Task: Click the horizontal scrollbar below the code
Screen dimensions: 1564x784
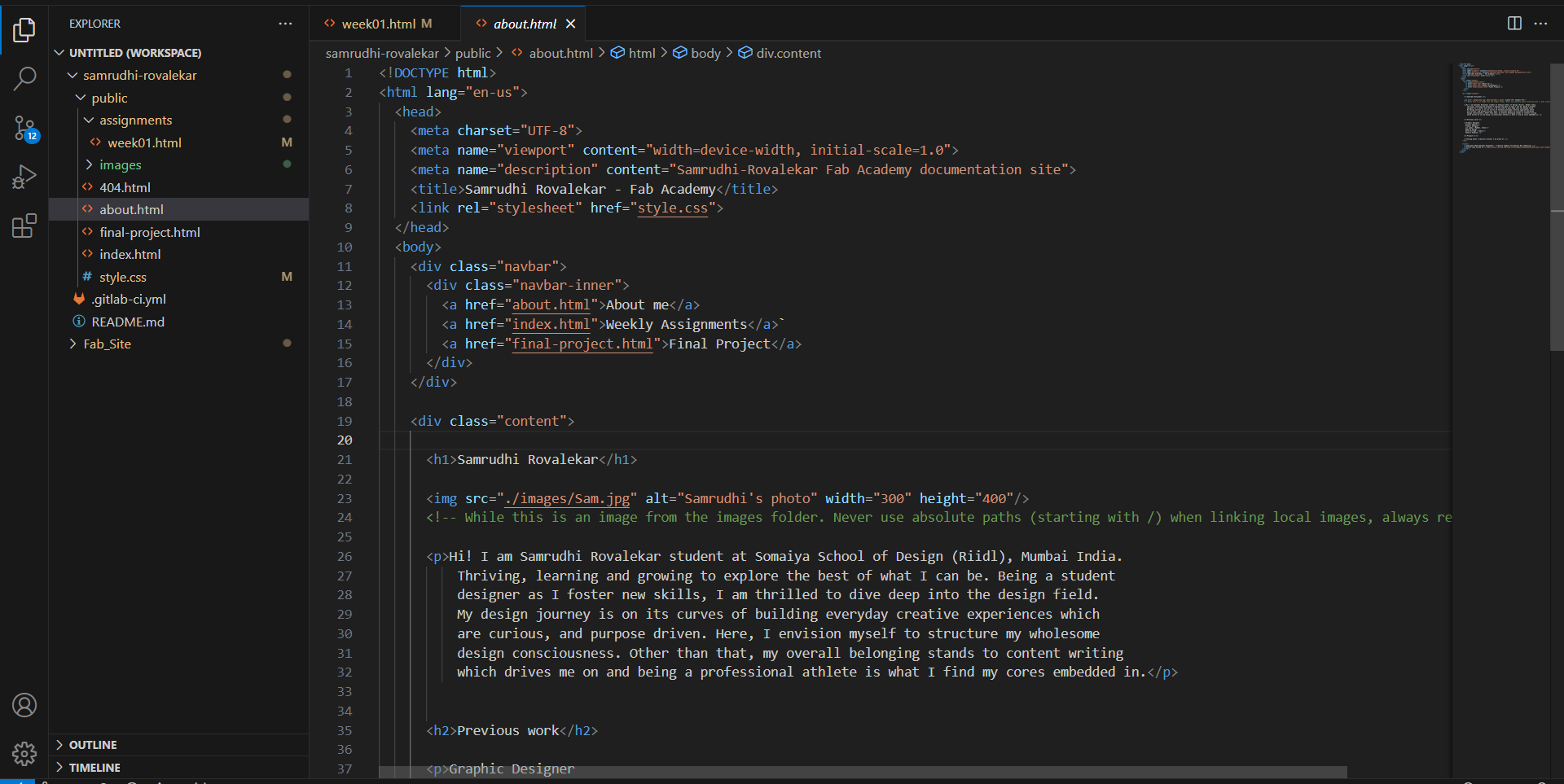Action: (863, 772)
